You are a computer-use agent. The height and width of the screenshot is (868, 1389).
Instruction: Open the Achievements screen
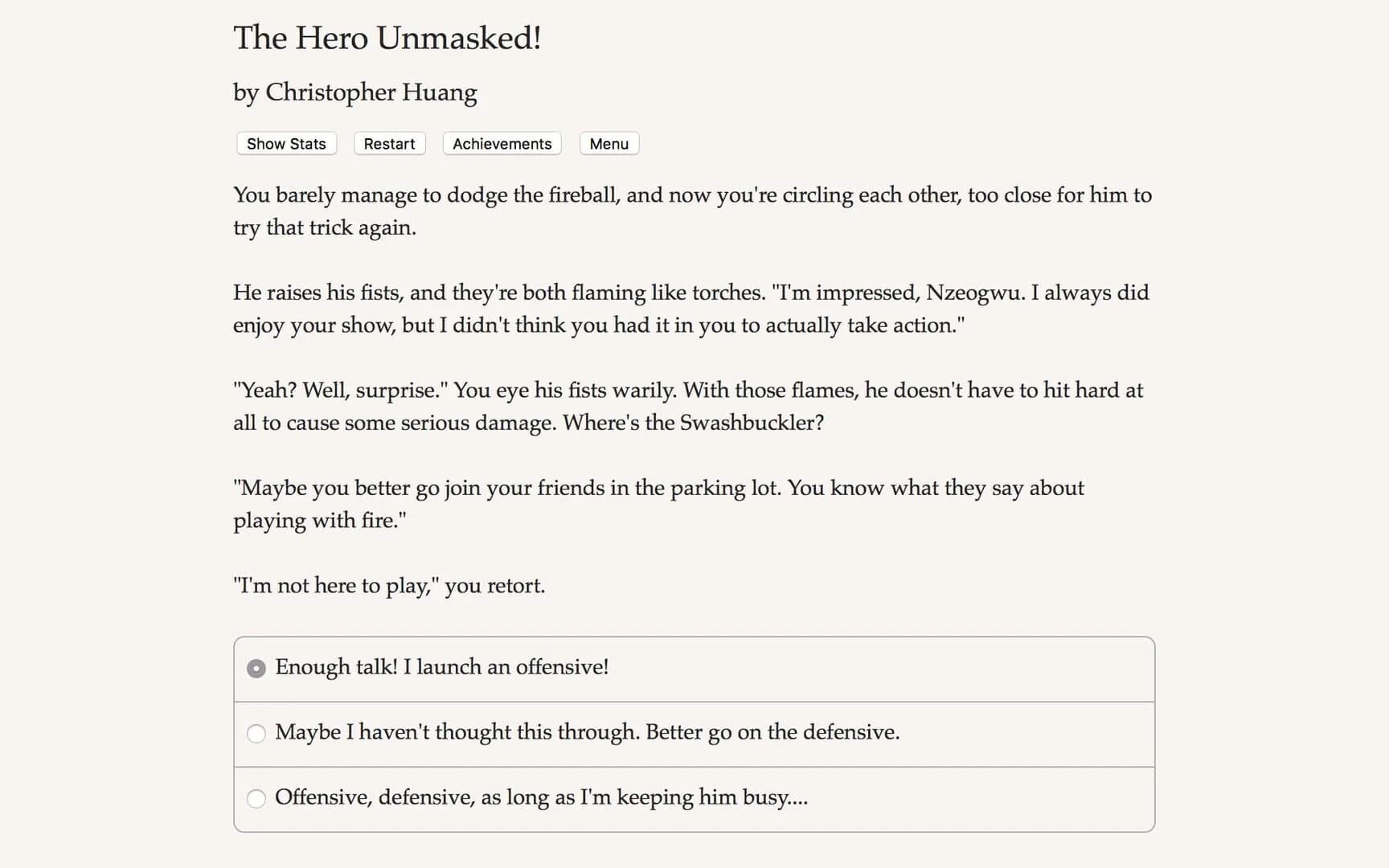501,143
